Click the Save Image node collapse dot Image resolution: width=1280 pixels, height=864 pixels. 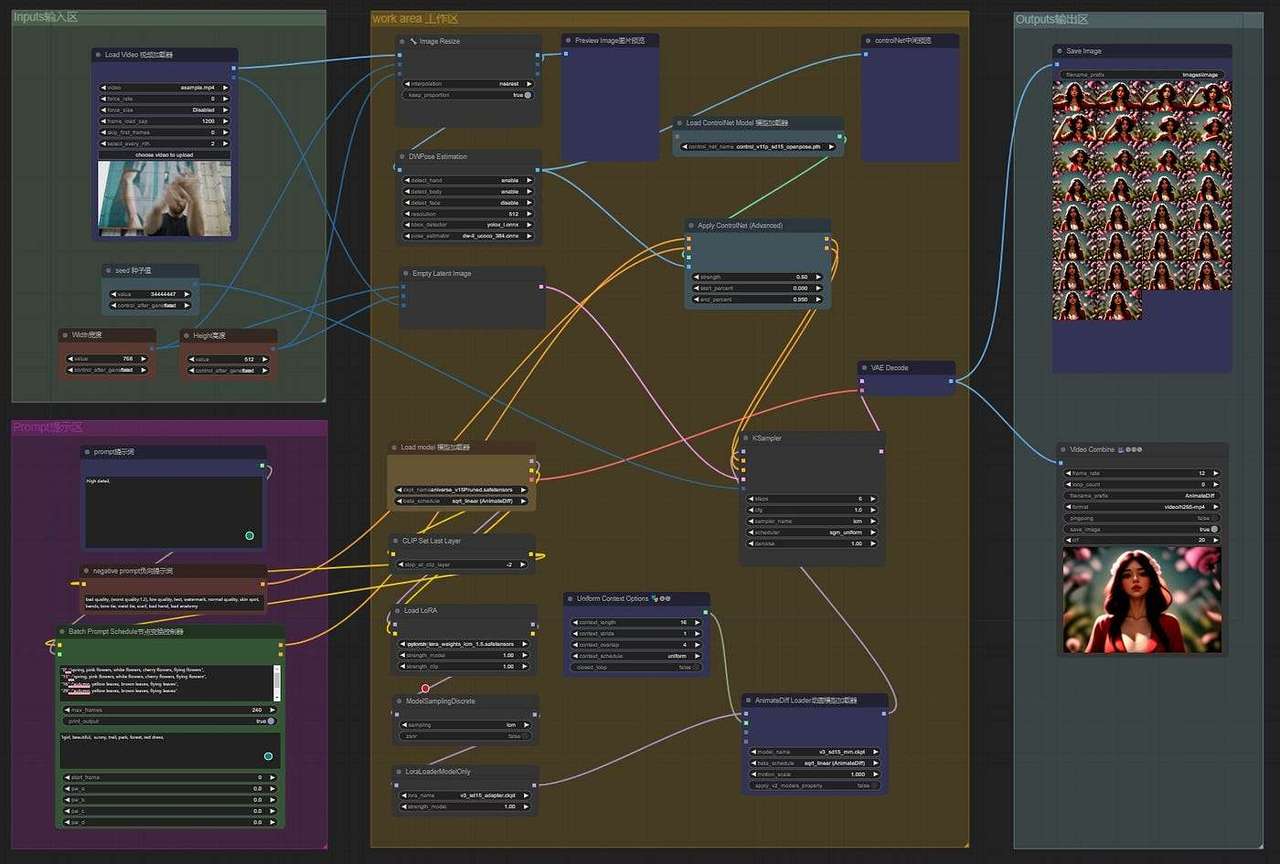coord(1060,51)
